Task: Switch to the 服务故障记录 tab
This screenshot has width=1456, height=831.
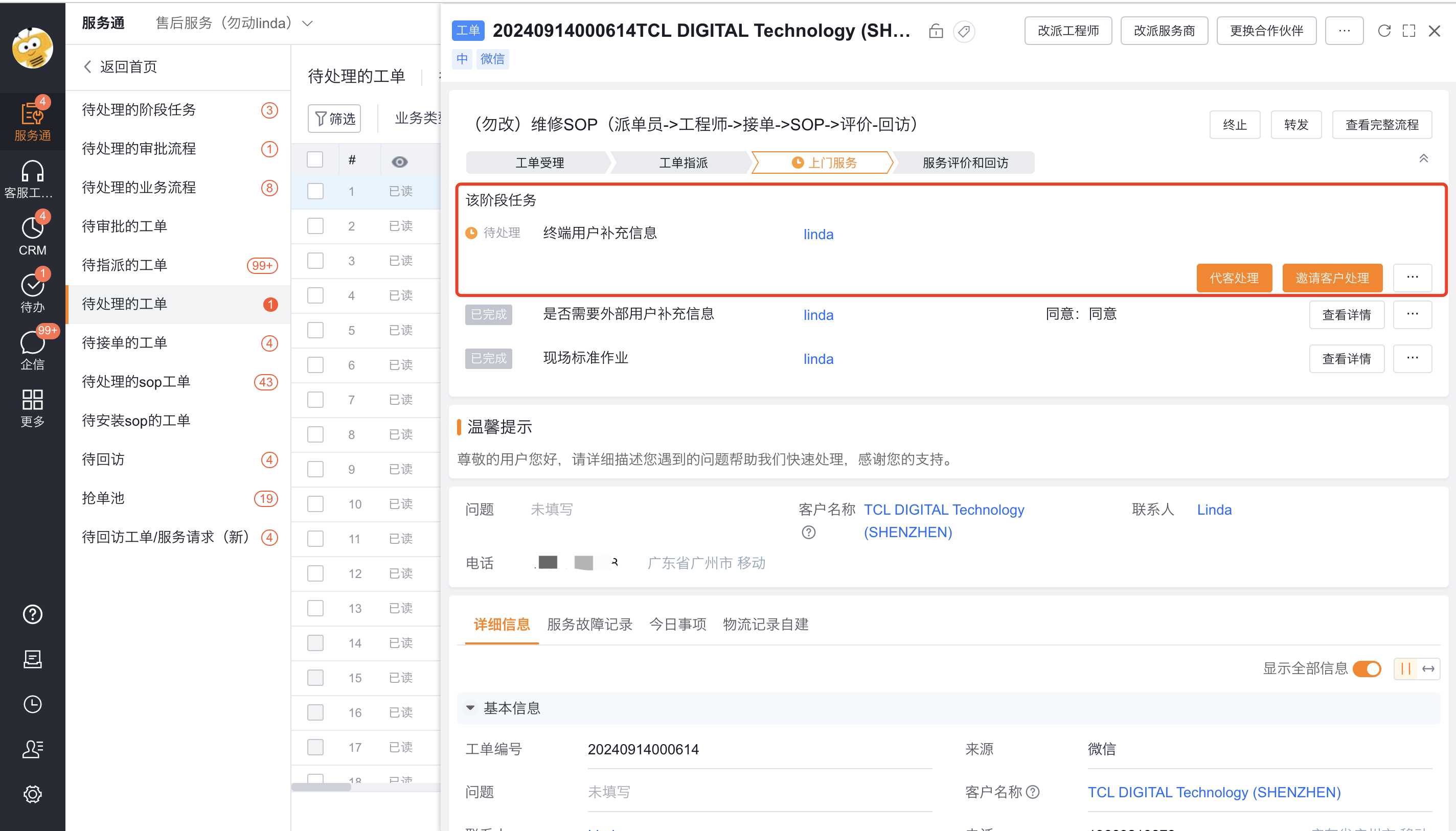Action: coord(589,625)
